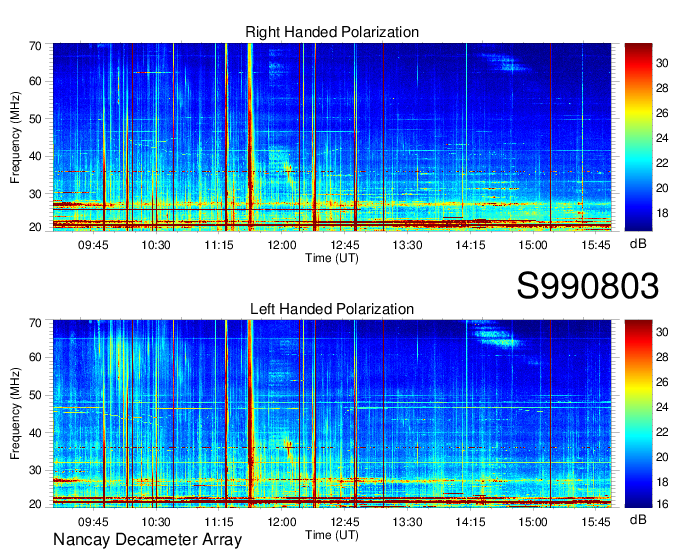The width and height of the screenshot is (680, 552).
Task: Click 10:30 time tick under Right Handed plot
Action: (x=156, y=245)
